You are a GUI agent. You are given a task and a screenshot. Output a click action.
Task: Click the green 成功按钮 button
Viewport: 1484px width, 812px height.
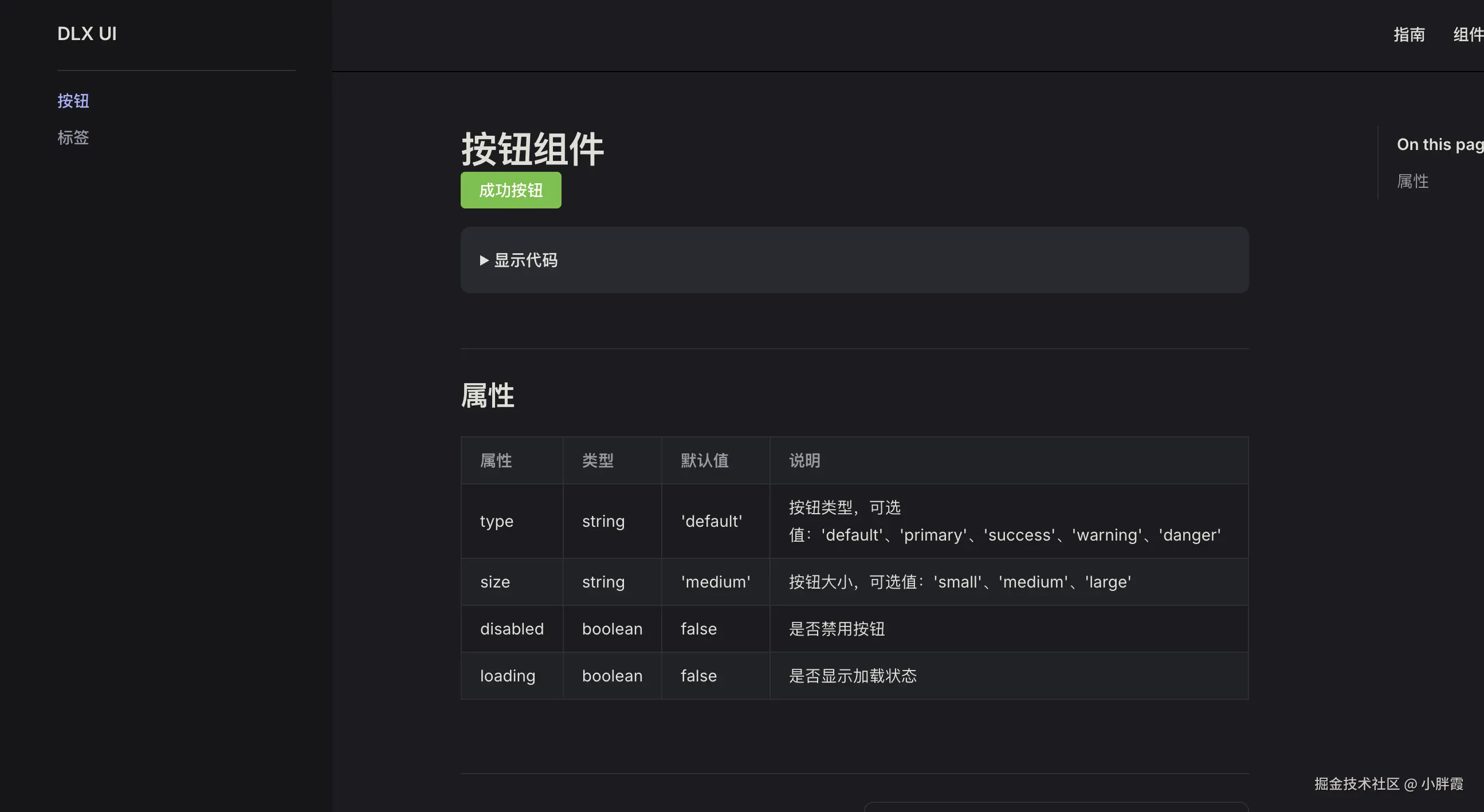[x=511, y=190]
